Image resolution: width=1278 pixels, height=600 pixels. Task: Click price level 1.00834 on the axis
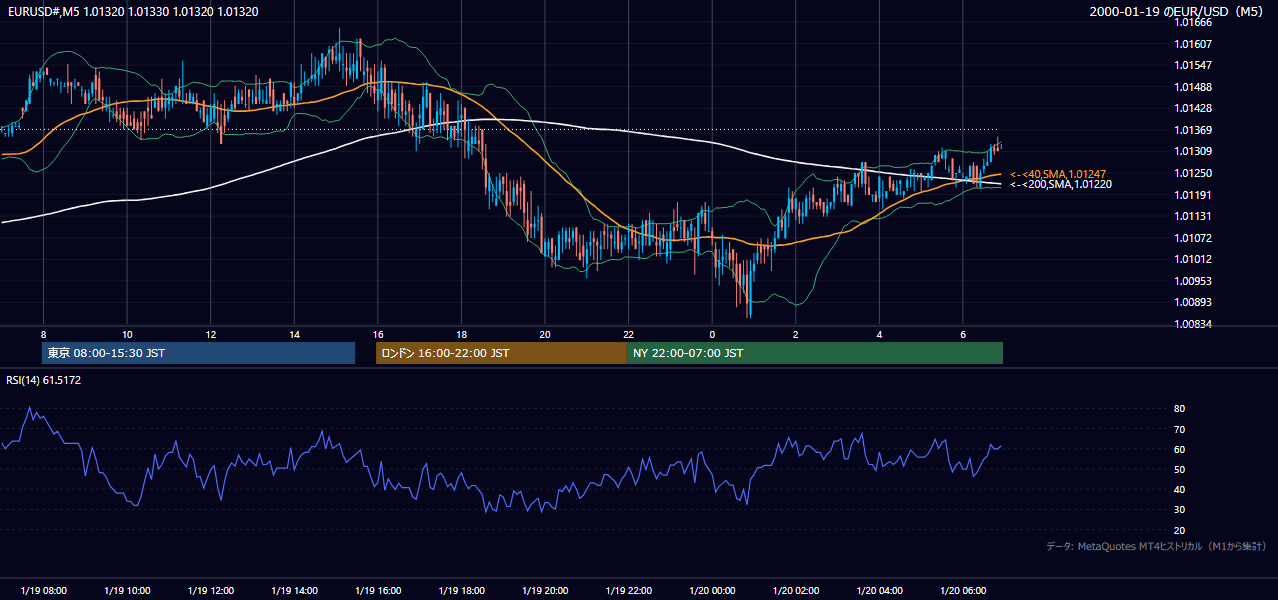pyautogui.click(x=1193, y=324)
